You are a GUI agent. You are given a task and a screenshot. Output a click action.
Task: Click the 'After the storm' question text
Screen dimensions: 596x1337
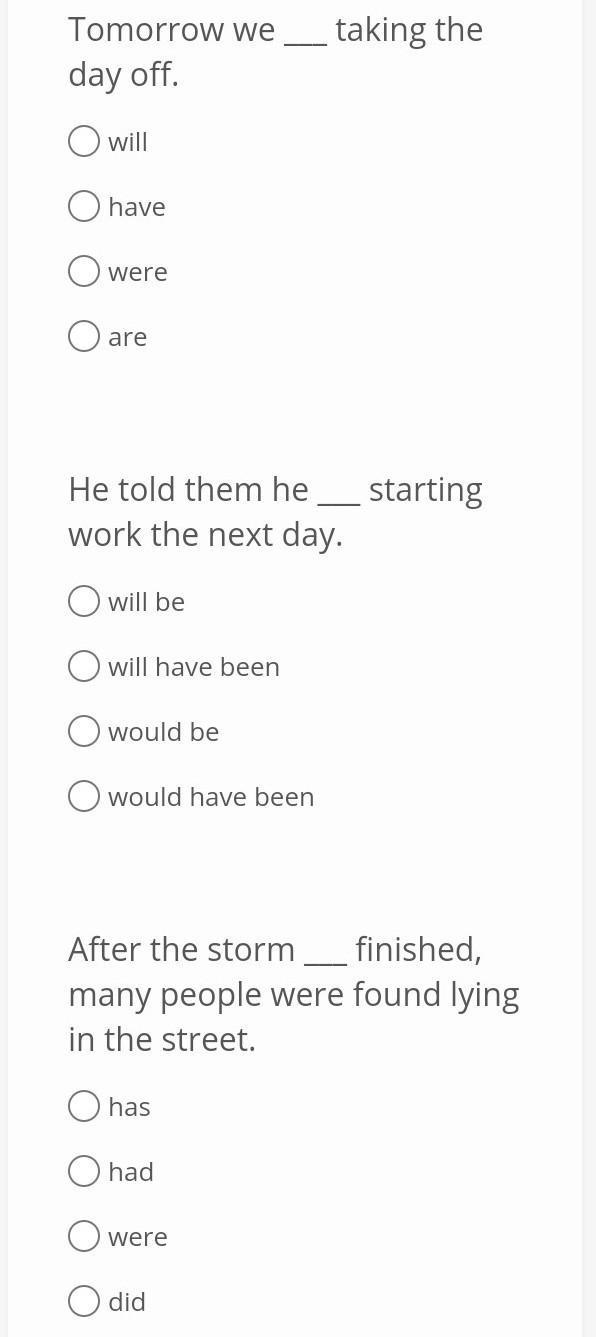(x=294, y=994)
